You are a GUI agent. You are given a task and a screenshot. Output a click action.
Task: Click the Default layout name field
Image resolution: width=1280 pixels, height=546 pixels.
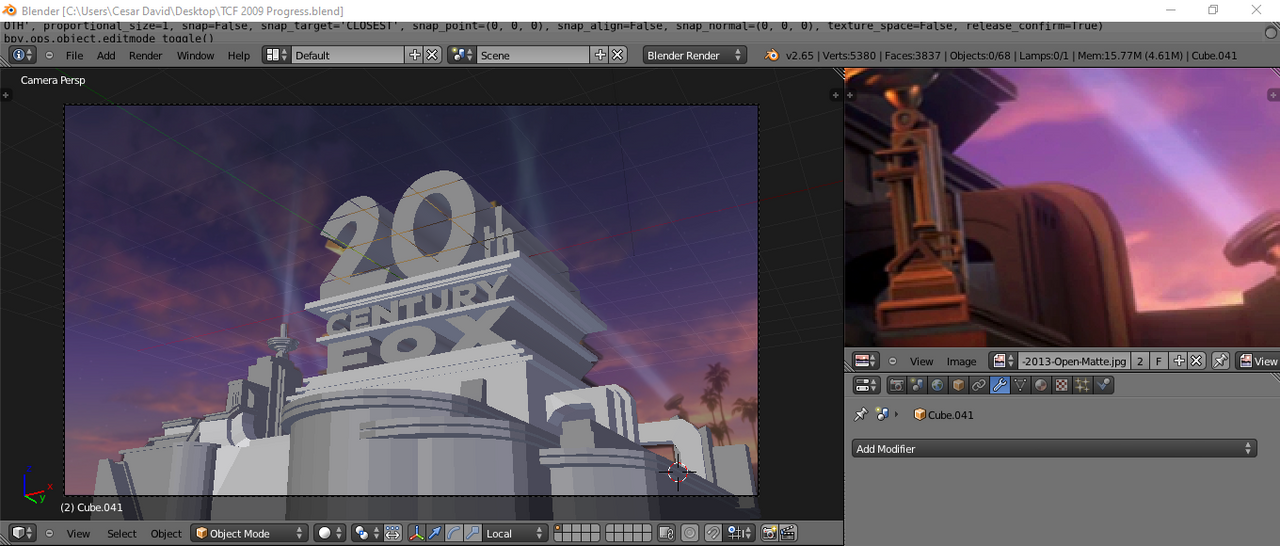coord(348,55)
